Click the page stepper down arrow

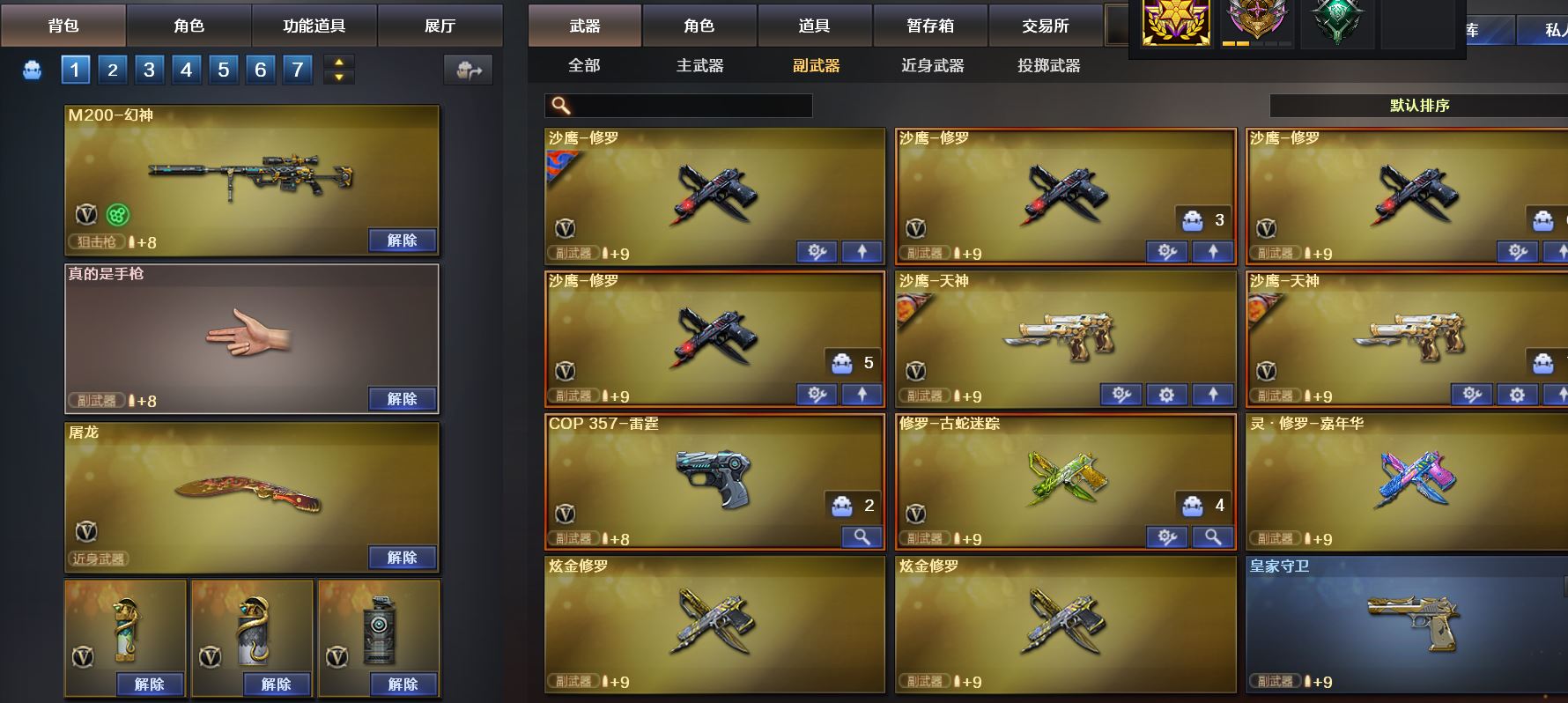tap(339, 78)
